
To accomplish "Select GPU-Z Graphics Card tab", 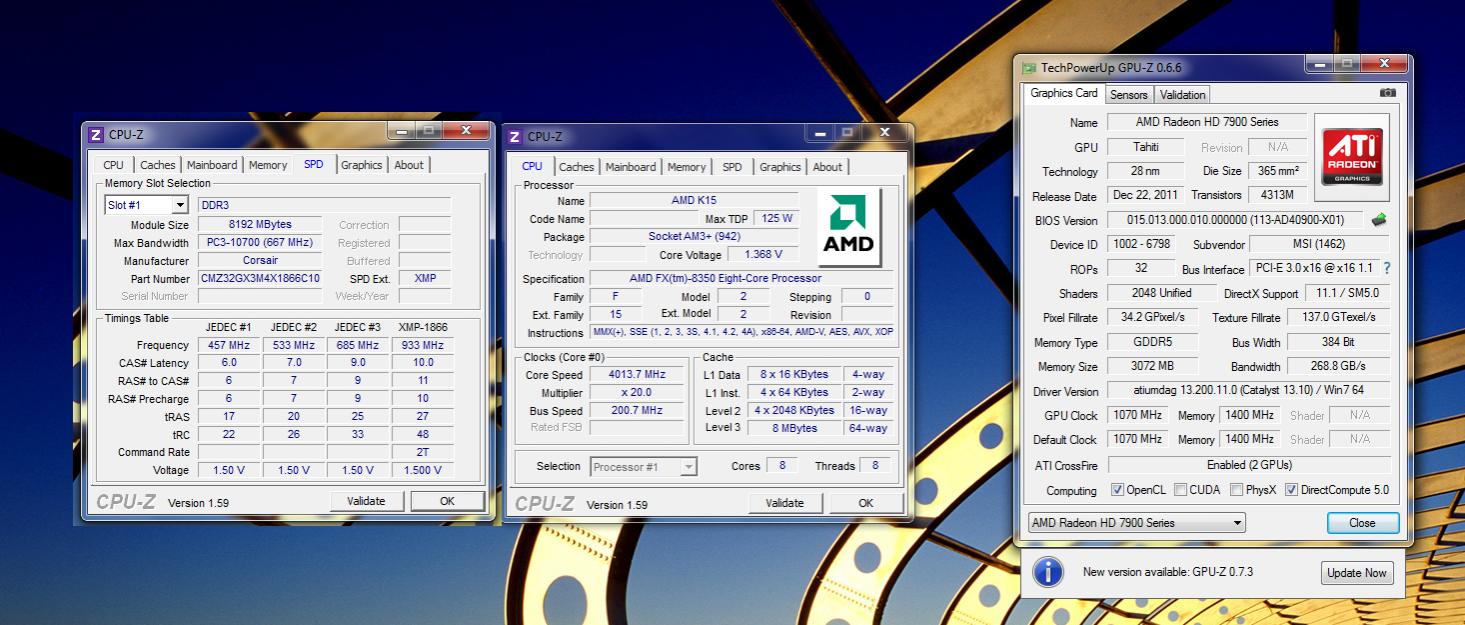I will [x=1064, y=93].
